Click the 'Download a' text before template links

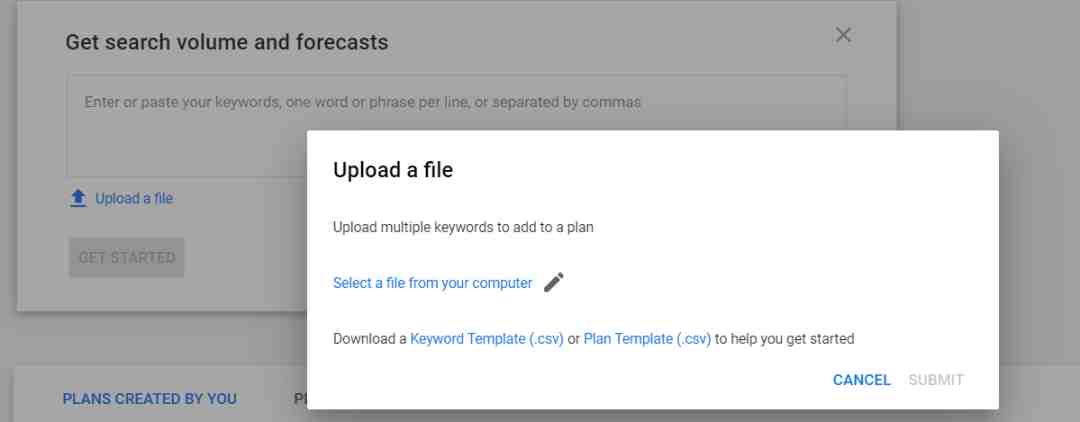coord(370,339)
